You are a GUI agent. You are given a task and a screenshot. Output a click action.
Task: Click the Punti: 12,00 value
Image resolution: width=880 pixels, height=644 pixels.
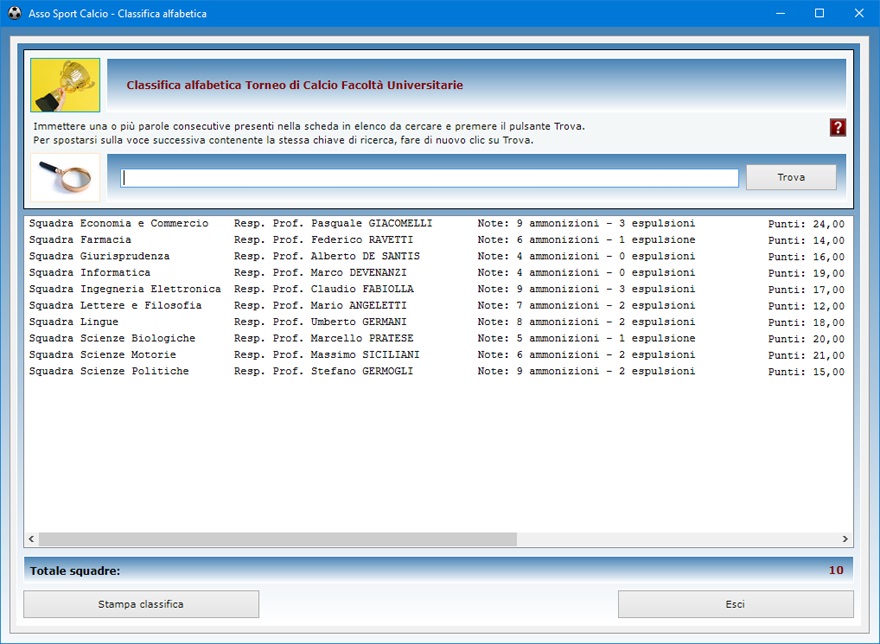[x=806, y=306]
